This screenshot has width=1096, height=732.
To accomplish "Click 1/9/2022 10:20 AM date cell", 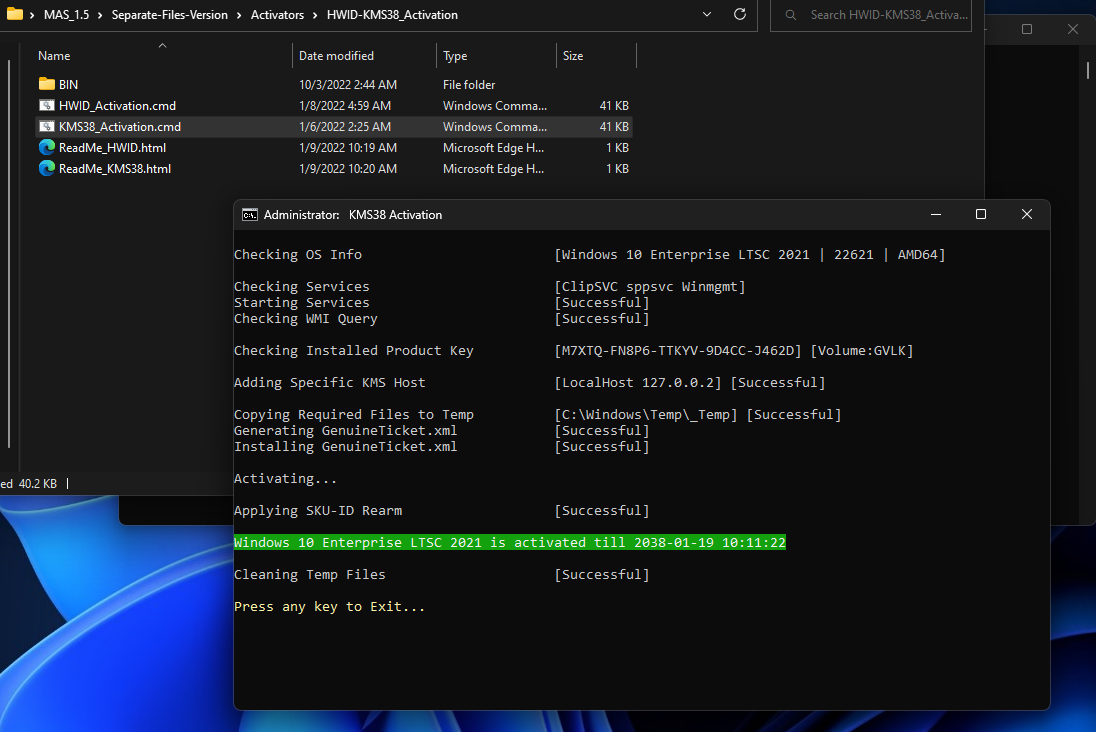I will (x=348, y=168).
